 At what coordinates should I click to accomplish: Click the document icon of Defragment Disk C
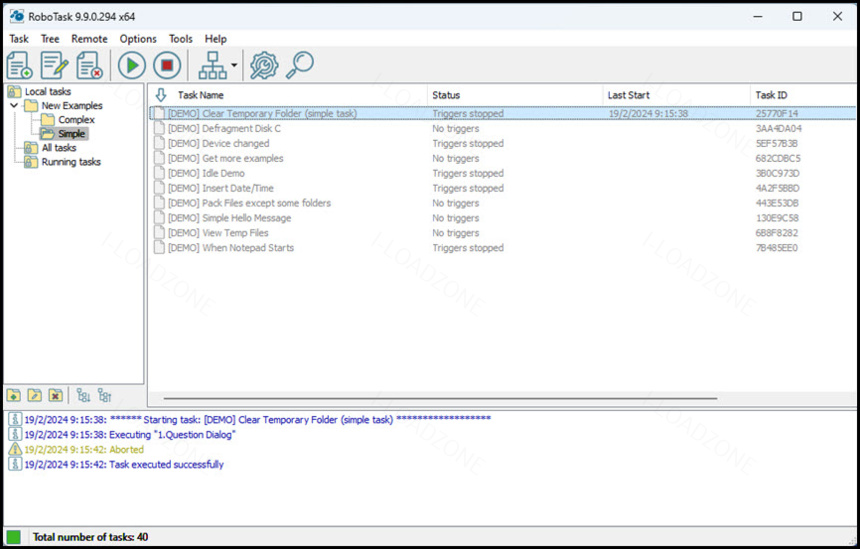click(x=159, y=128)
